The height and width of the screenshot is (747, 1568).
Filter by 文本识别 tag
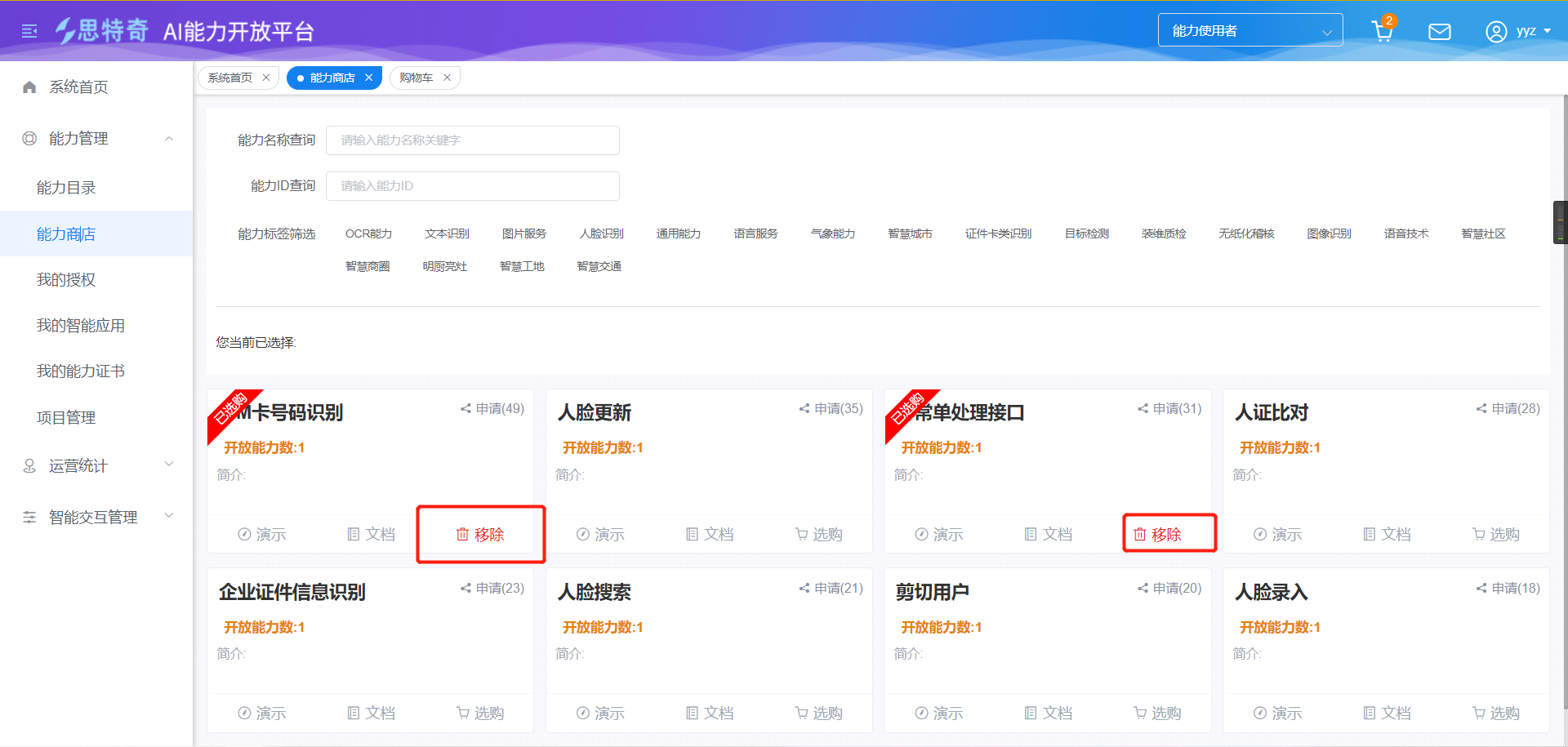click(x=447, y=233)
